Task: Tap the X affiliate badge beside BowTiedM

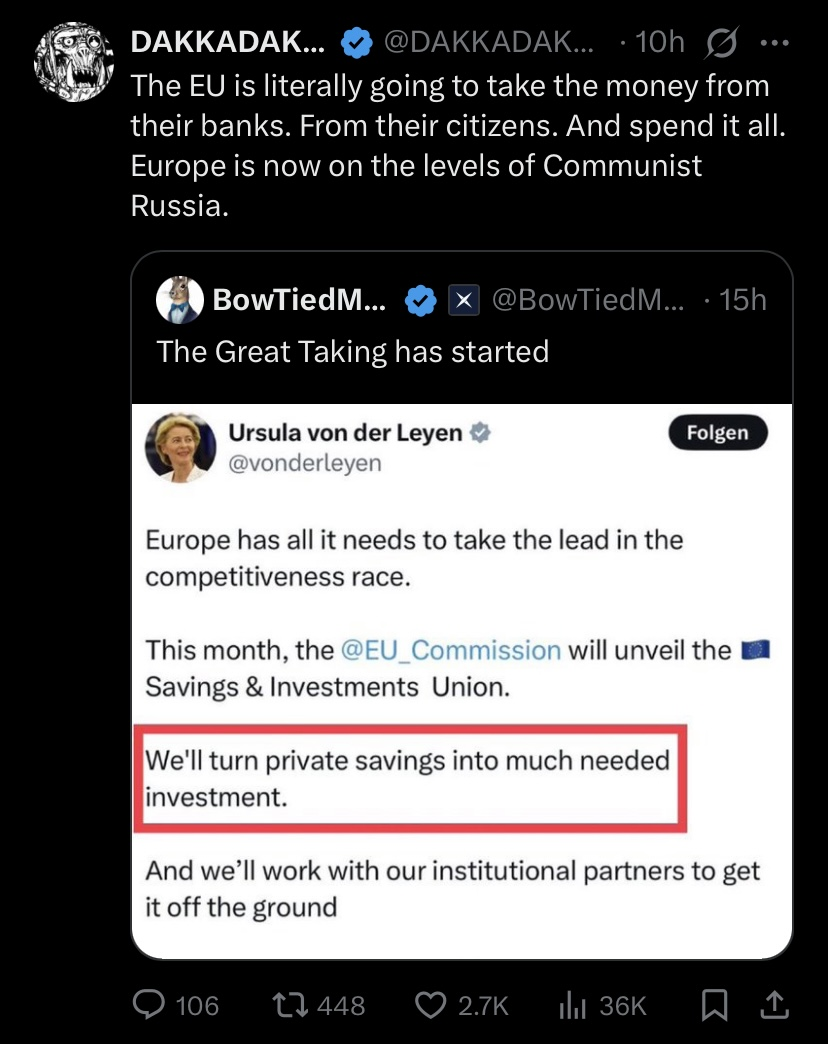Action: point(461,299)
